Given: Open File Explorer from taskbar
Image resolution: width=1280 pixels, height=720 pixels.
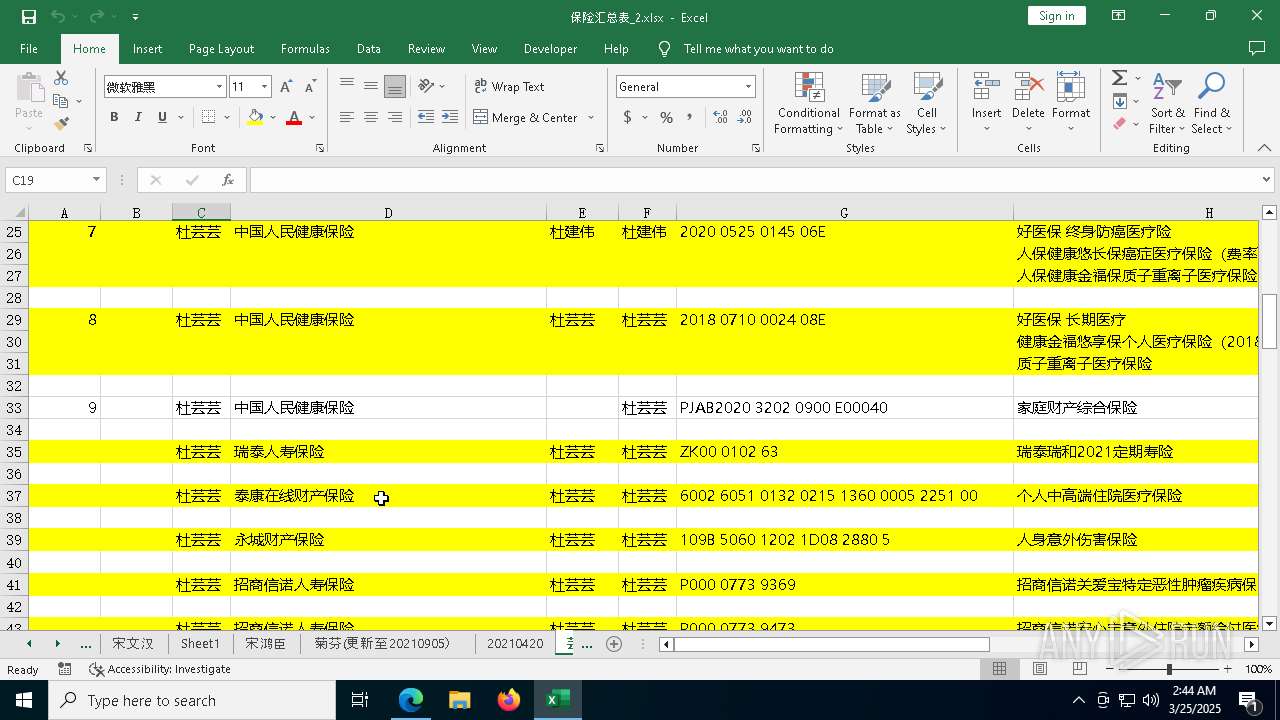Looking at the screenshot, I should pos(459,700).
